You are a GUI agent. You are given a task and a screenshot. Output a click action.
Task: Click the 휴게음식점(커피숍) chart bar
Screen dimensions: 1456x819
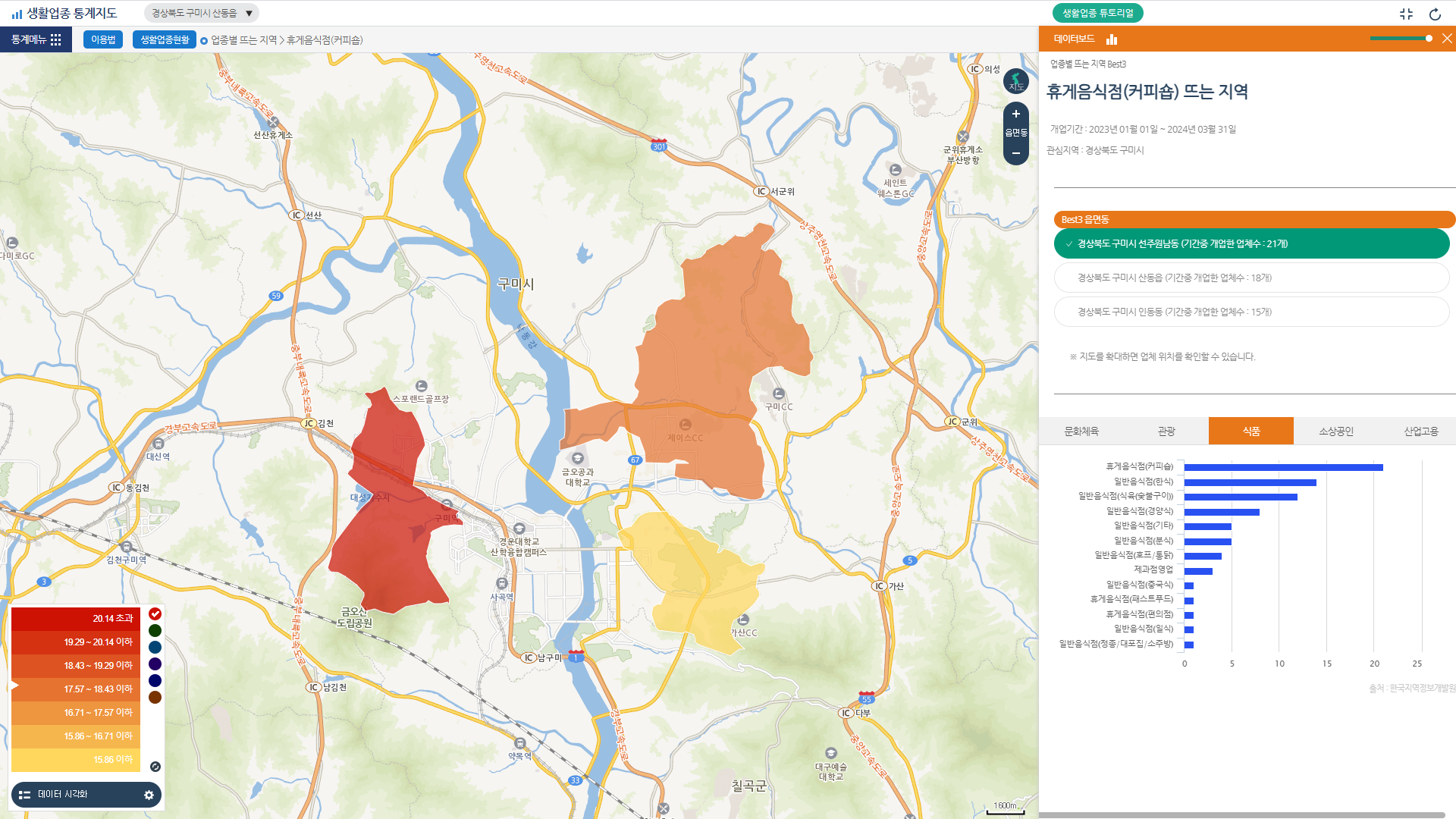[1284, 467]
